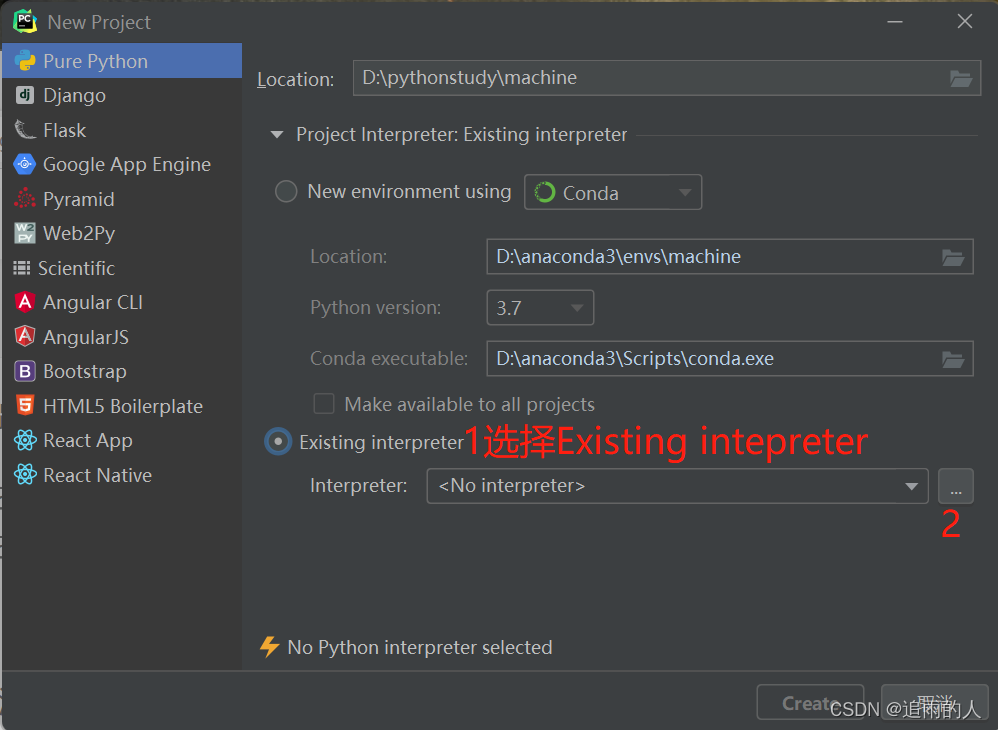Click the project Location path field
The height and width of the screenshot is (730, 998).
(x=666, y=78)
